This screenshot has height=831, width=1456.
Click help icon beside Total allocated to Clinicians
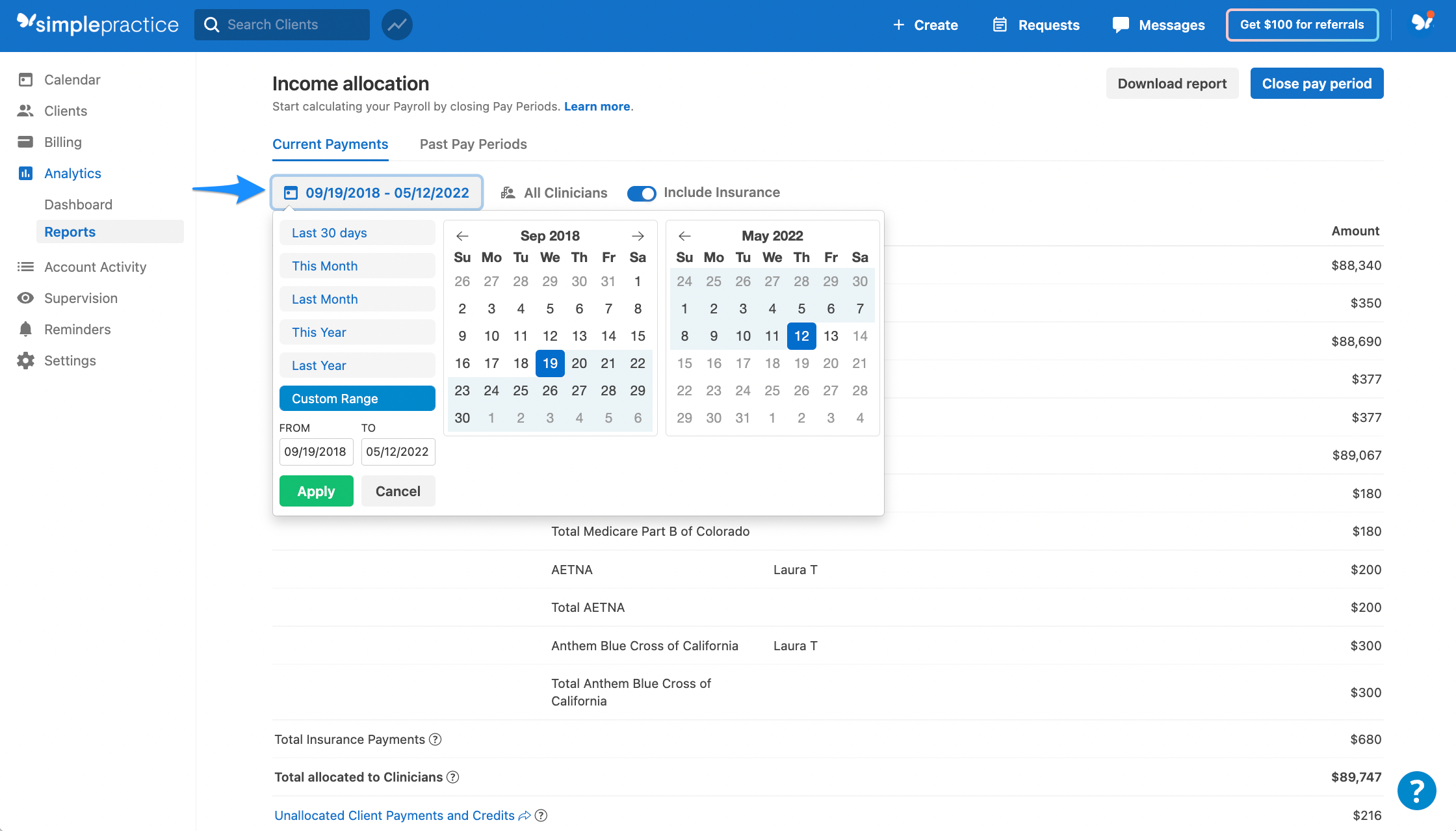(x=453, y=777)
